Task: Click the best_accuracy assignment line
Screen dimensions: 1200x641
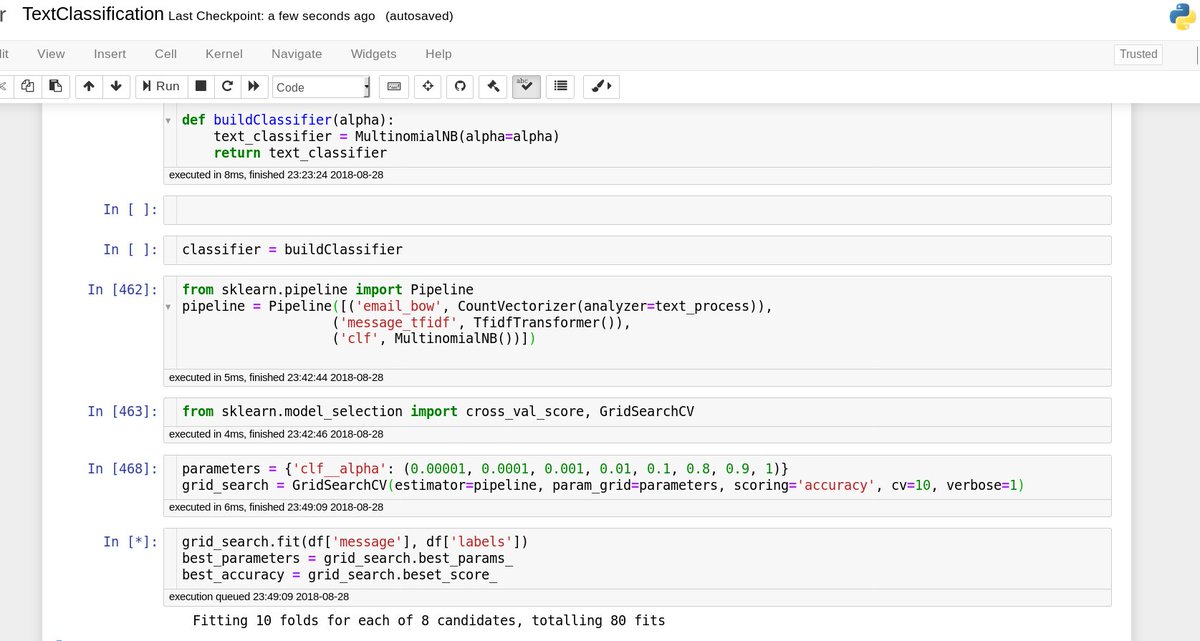Action: [340, 574]
